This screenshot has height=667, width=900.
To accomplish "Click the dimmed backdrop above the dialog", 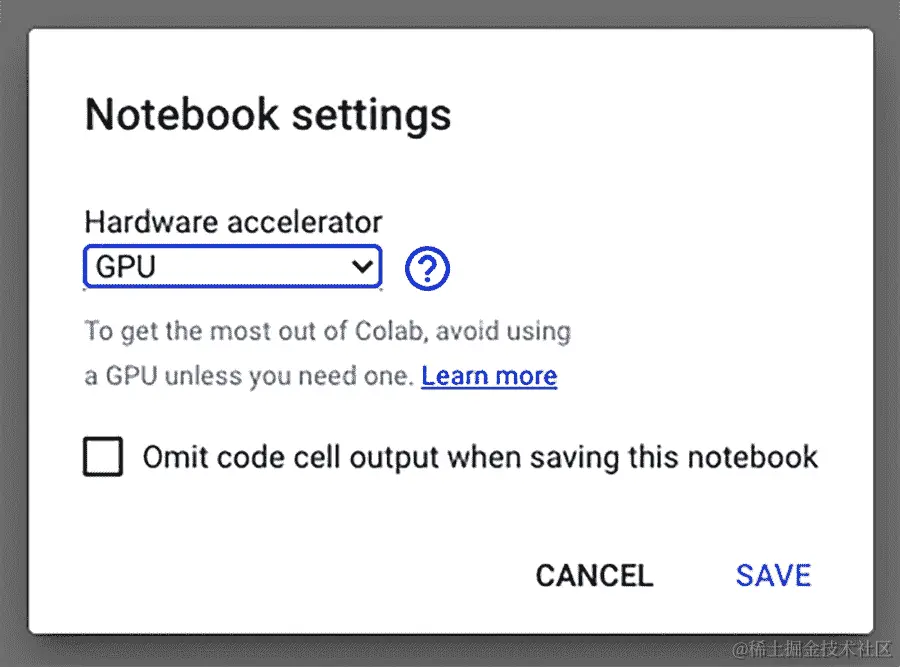I will (x=450, y=13).
